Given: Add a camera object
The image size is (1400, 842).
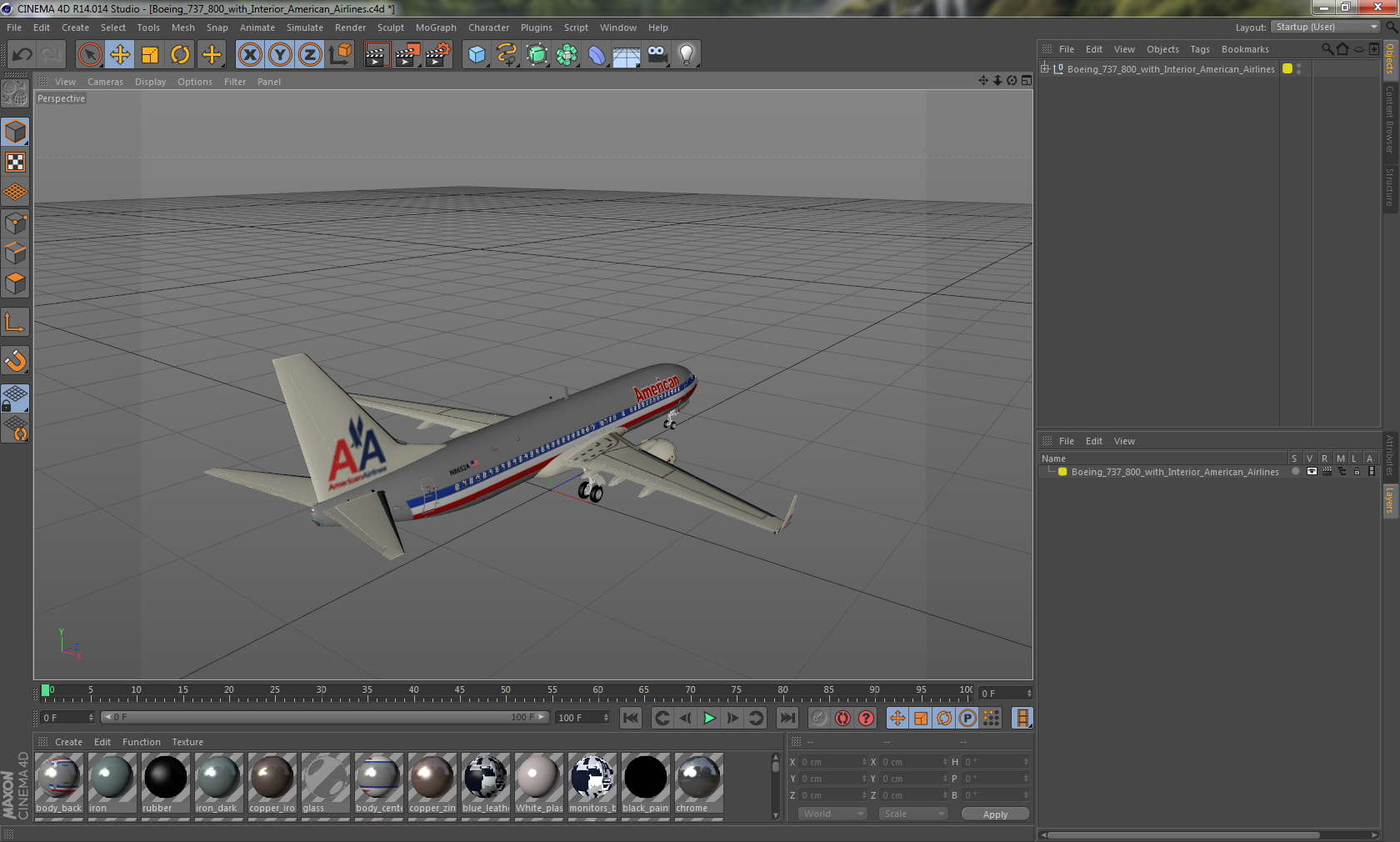Looking at the screenshot, I should 657,55.
